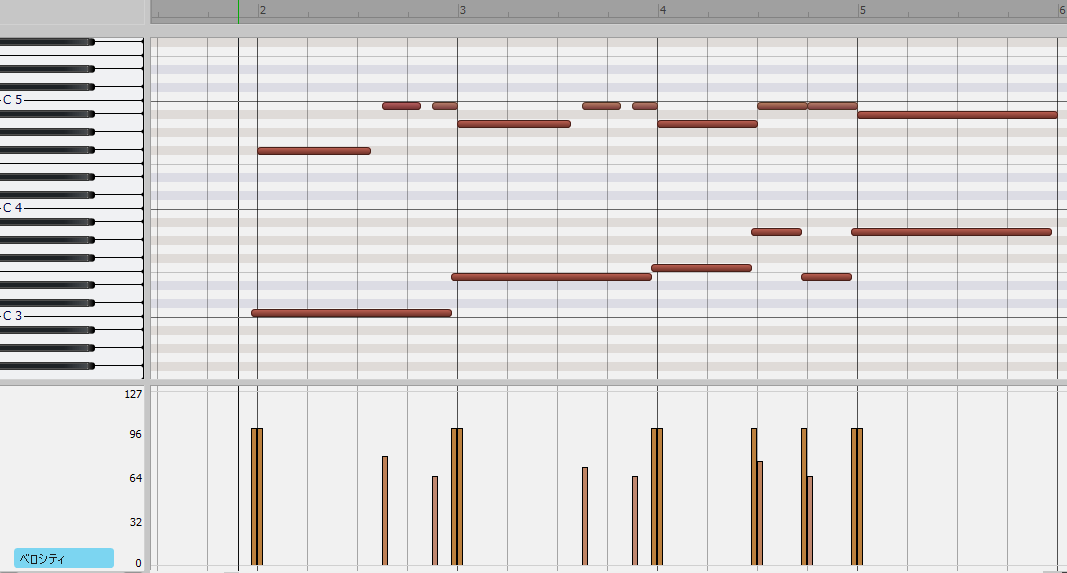Select the F3 note in measure 4
The width and height of the screenshot is (1067, 573).
tap(702, 268)
